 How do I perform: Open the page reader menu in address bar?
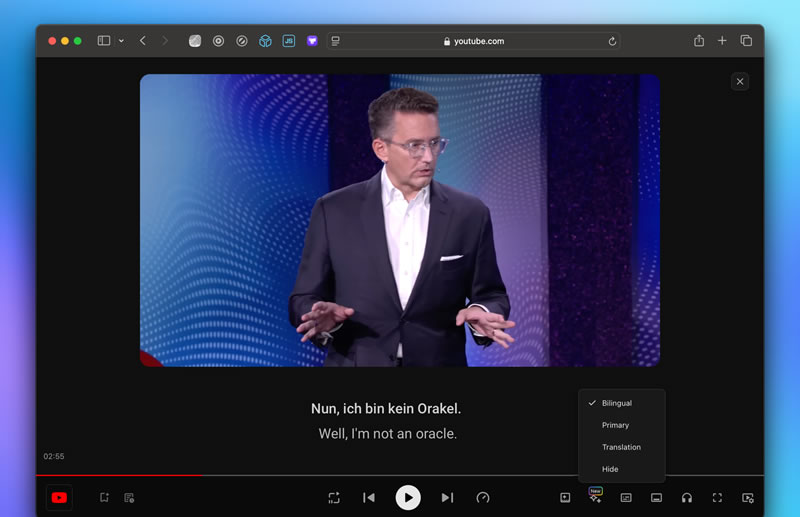tap(335, 41)
